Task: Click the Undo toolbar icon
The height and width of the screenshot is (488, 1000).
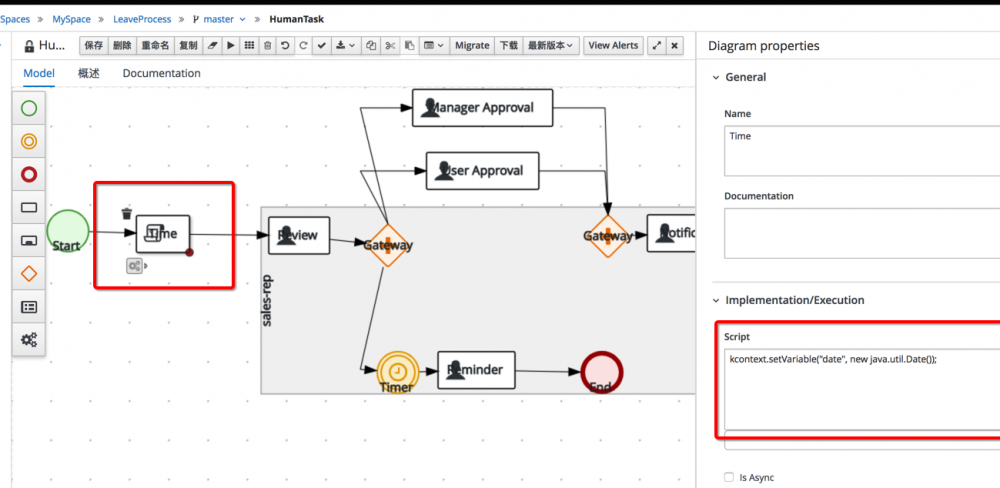Action: [285, 46]
